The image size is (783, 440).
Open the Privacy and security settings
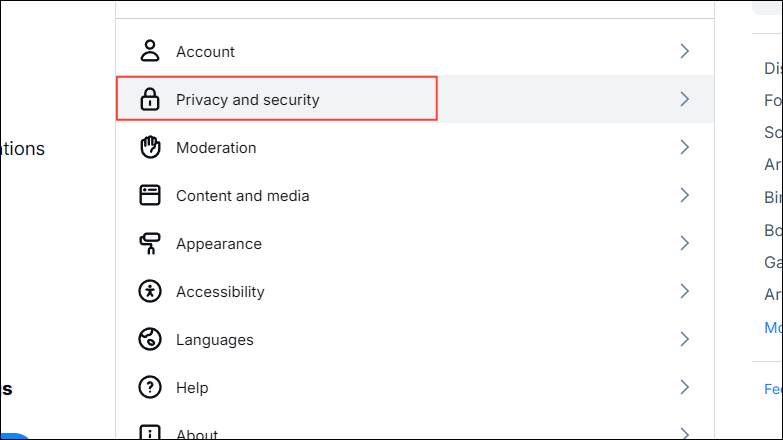coord(247,100)
